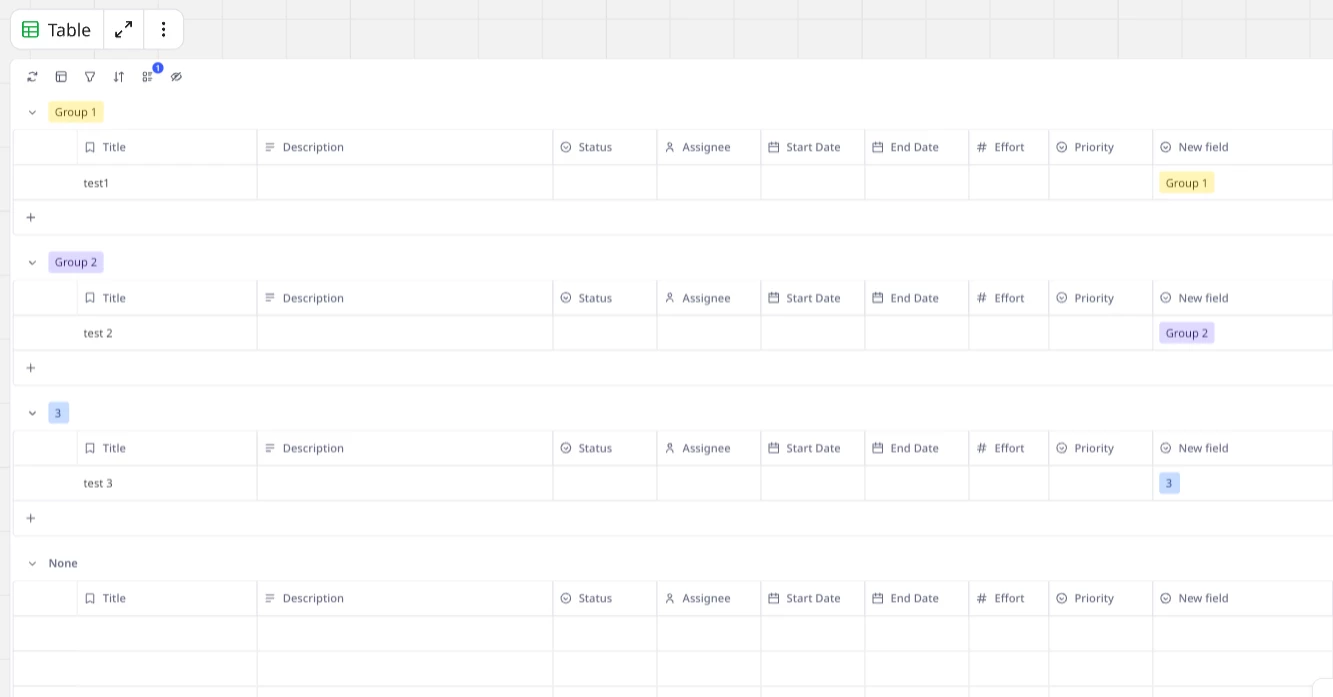Image resolution: width=1333 pixels, height=697 pixels.
Task: Add a new row under Group 2
Action: click(31, 368)
